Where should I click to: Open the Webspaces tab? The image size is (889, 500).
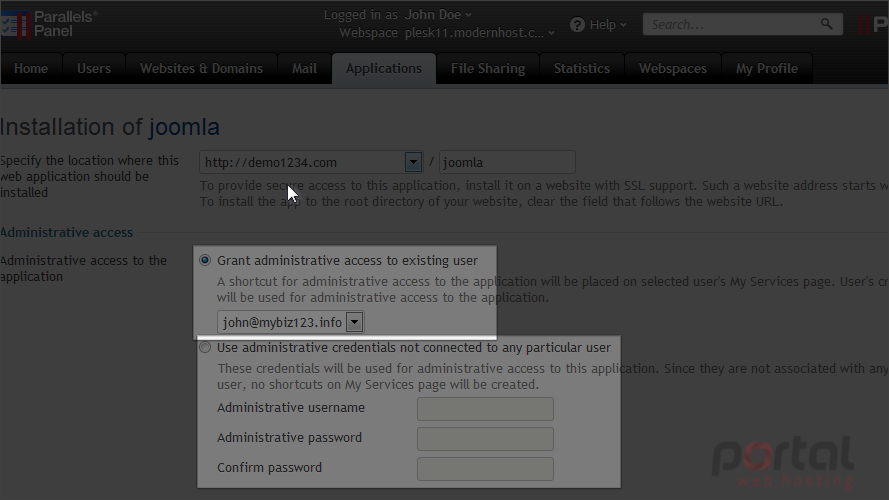coord(673,69)
